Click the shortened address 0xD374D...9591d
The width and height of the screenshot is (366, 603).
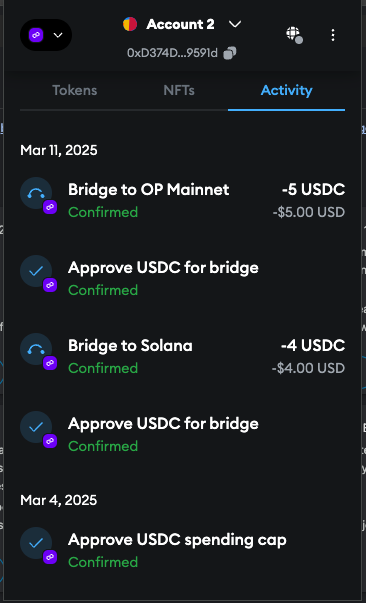click(173, 53)
